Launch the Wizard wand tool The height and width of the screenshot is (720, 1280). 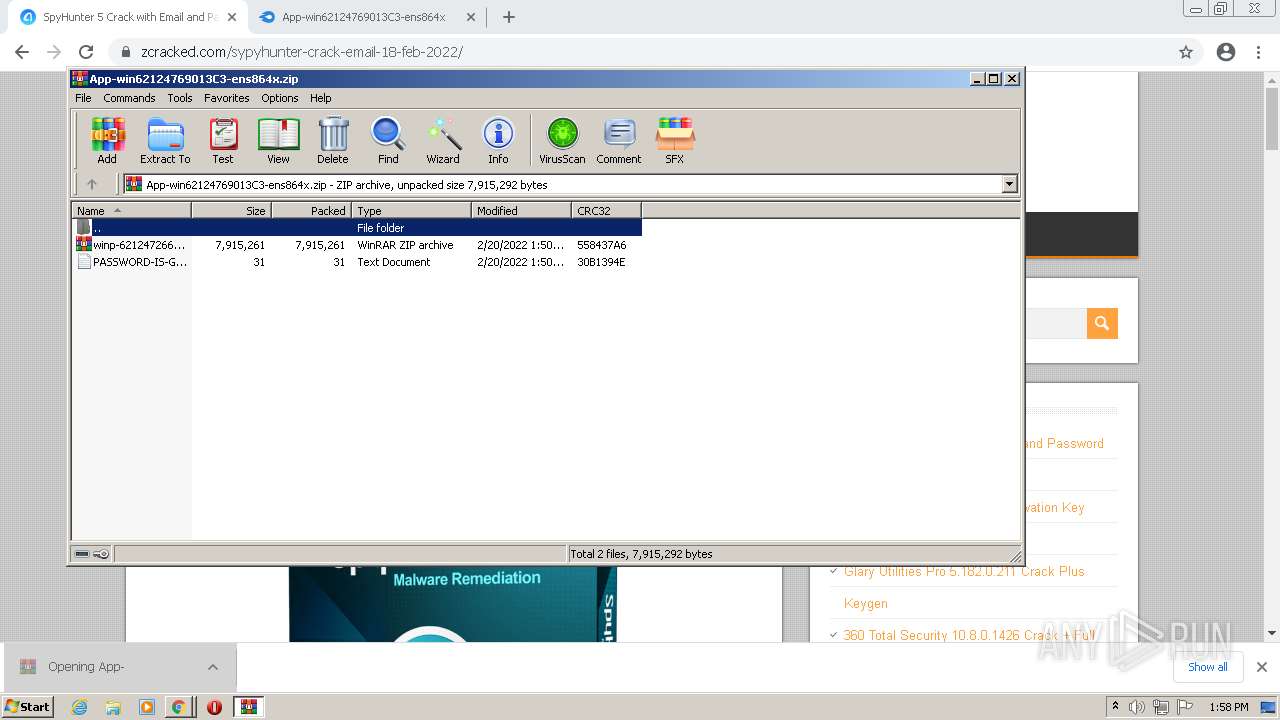pos(443,140)
